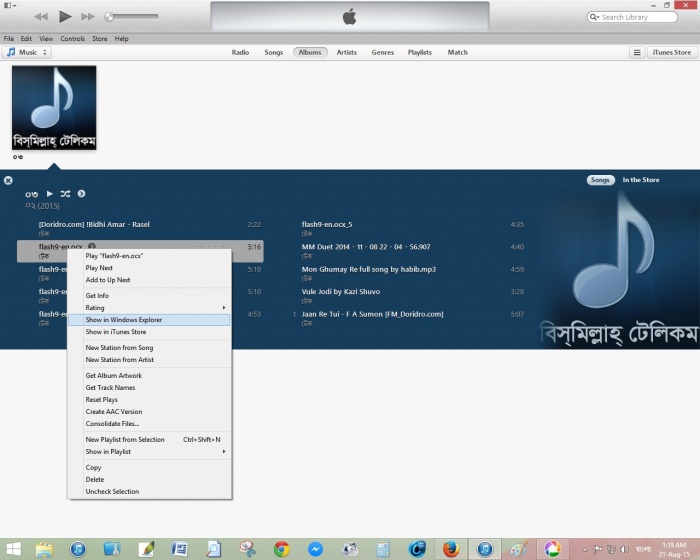The width and height of the screenshot is (700, 560).
Task: Play the expanded album
Action: (50, 193)
